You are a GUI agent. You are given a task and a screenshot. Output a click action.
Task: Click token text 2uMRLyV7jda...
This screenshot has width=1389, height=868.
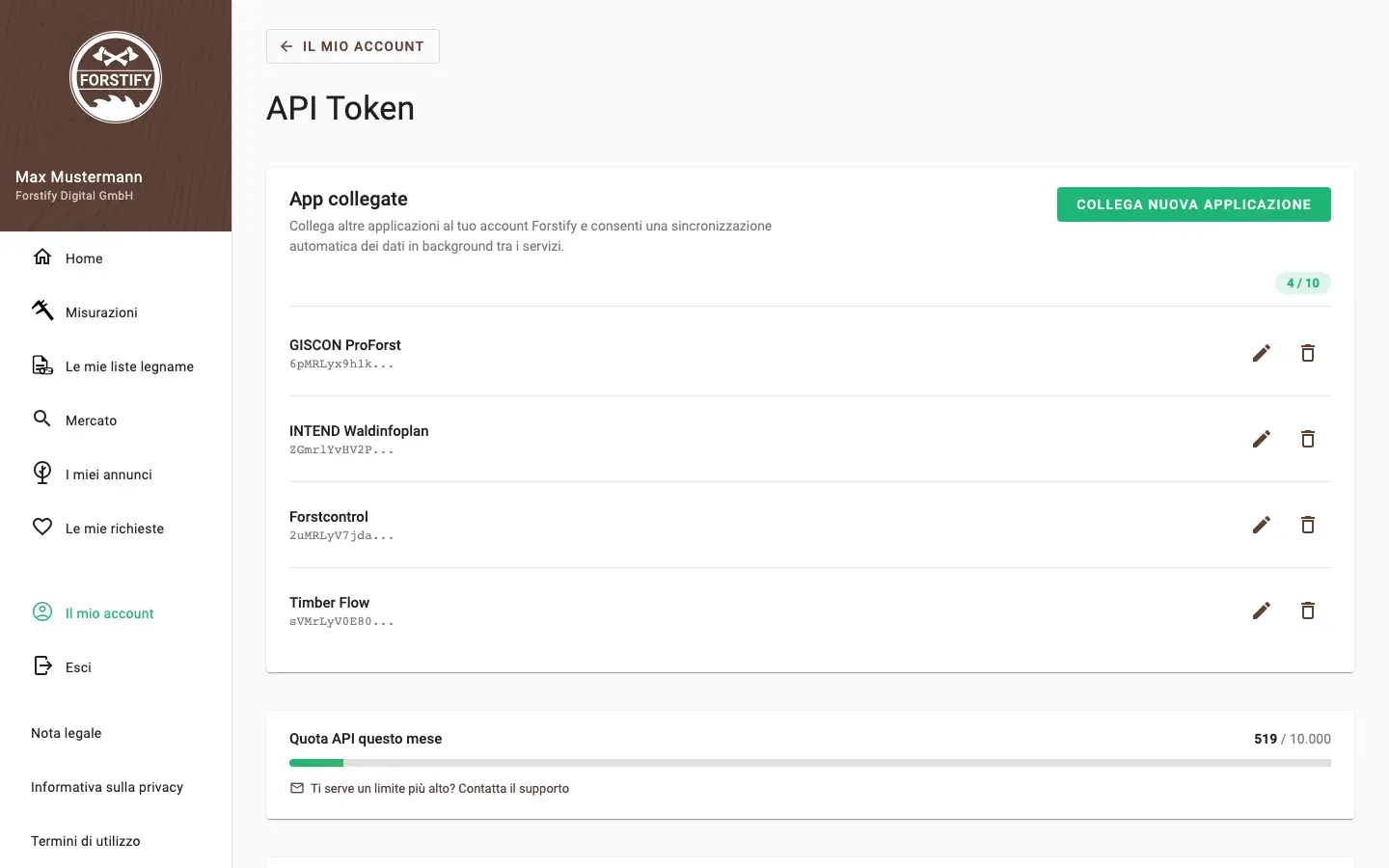[341, 536]
